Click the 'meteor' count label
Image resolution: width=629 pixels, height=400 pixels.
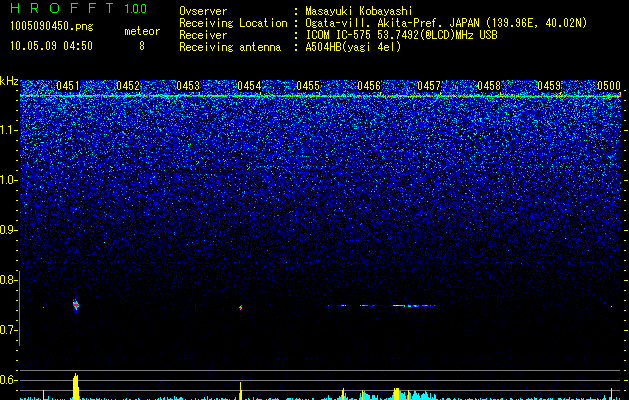[142, 31]
